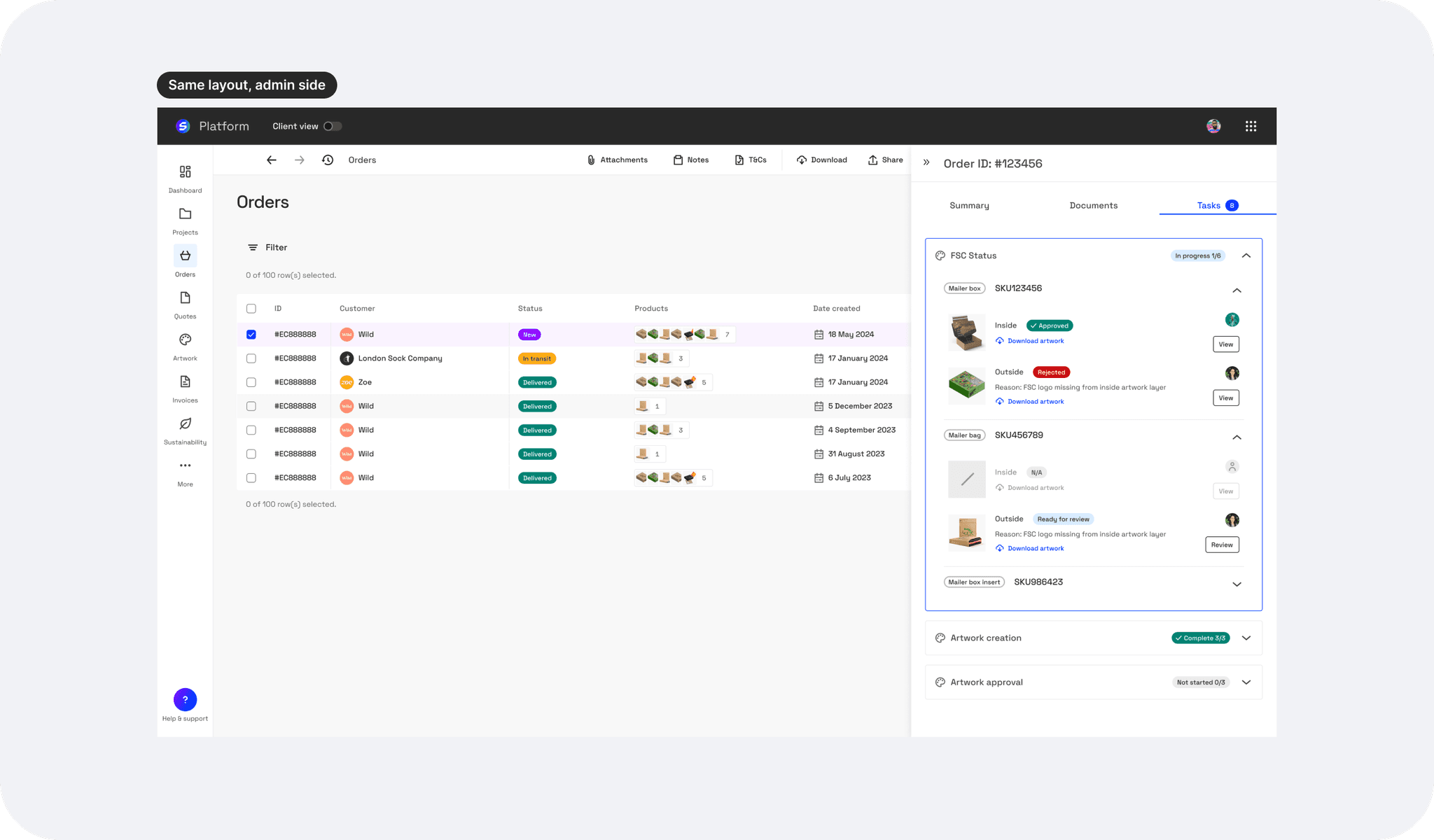
Task: Open the Help & support question mark
Action: pyautogui.click(x=185, y=699)
